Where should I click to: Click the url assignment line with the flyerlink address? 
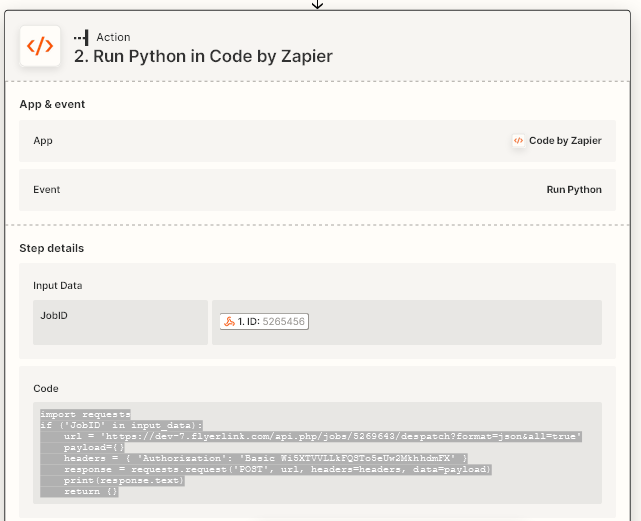323,436
